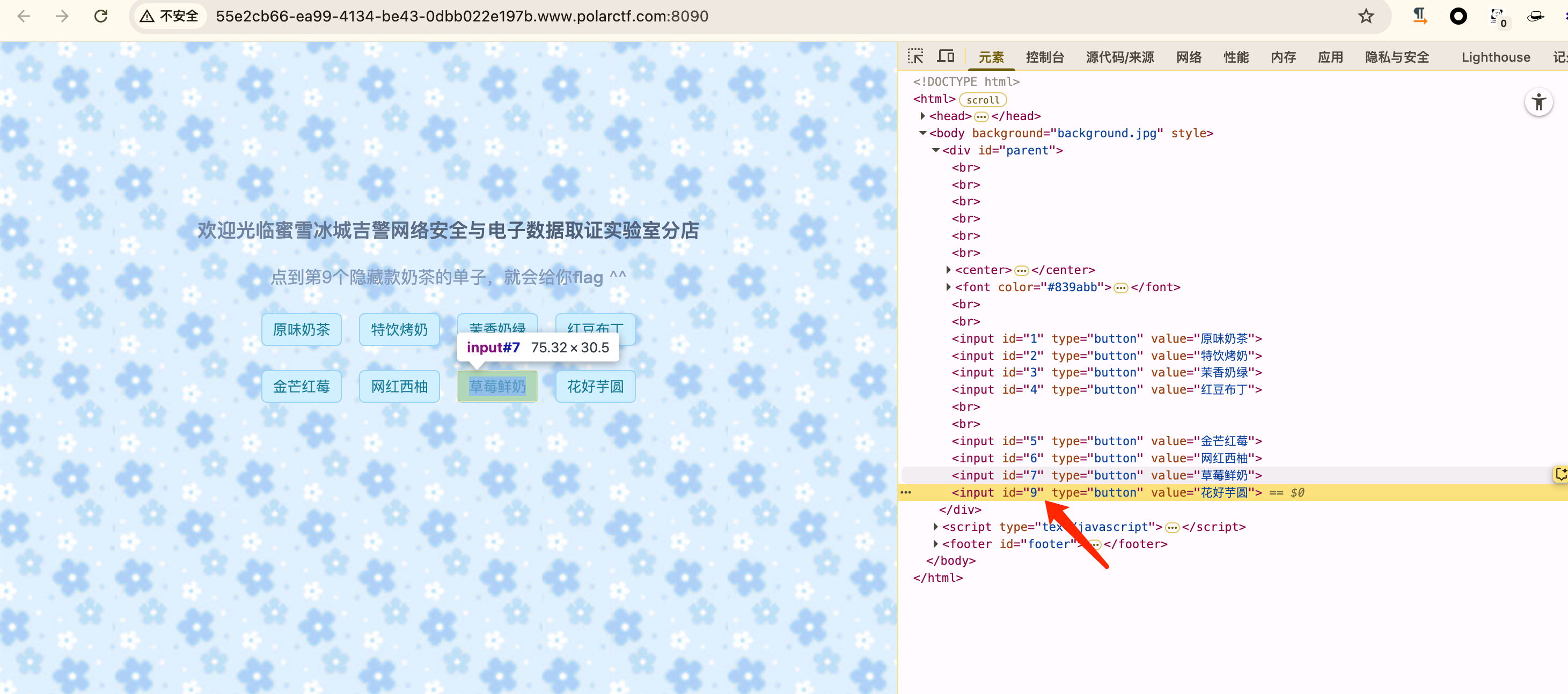
Task: Click the scroll badge beside html
Action: pyautogui.click(x=983, y=100)
